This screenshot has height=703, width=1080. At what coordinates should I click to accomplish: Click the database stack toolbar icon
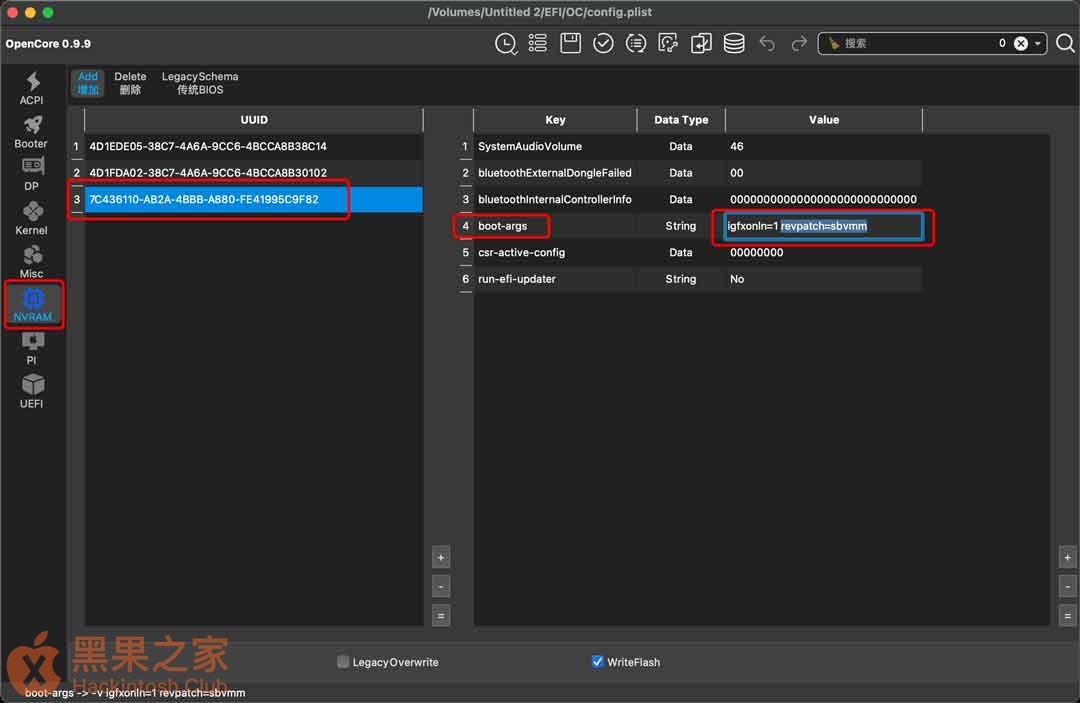(x=734, y=43)
